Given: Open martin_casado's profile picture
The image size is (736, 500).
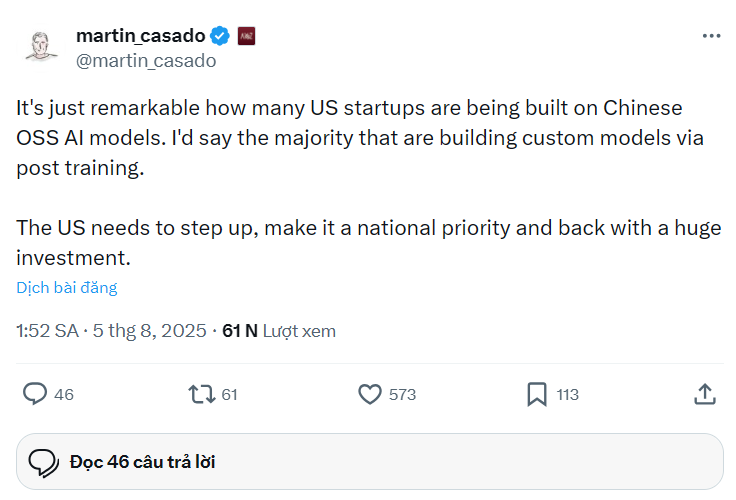Looking at the screenshot, I should (37, 47).
